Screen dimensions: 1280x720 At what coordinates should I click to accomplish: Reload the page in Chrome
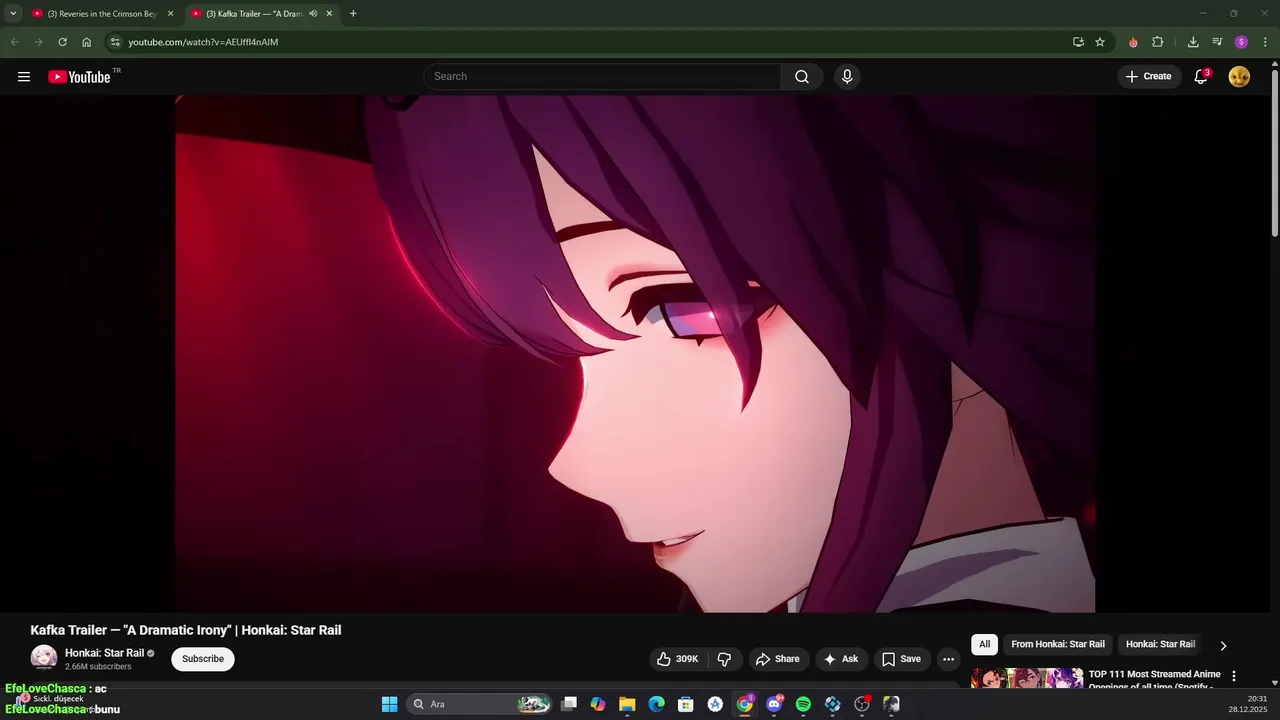click(62, 42)
